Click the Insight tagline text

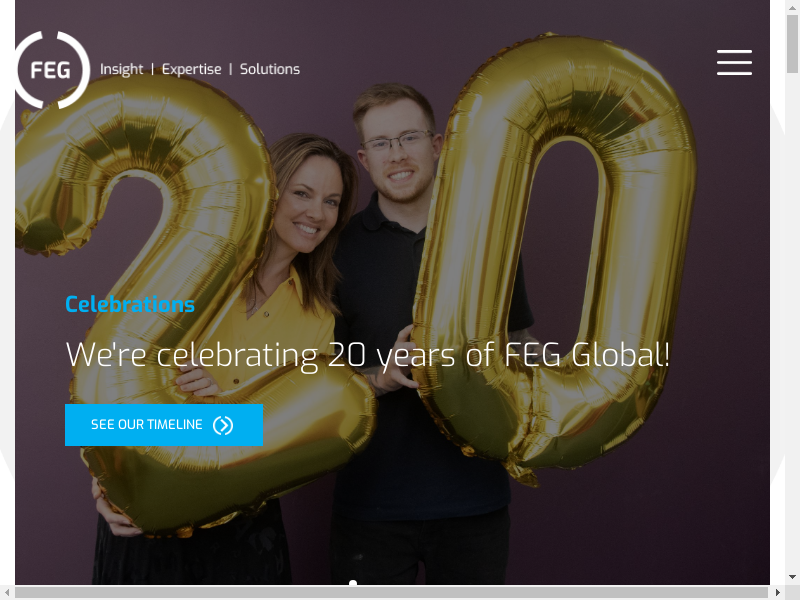(x=121, y=69)
